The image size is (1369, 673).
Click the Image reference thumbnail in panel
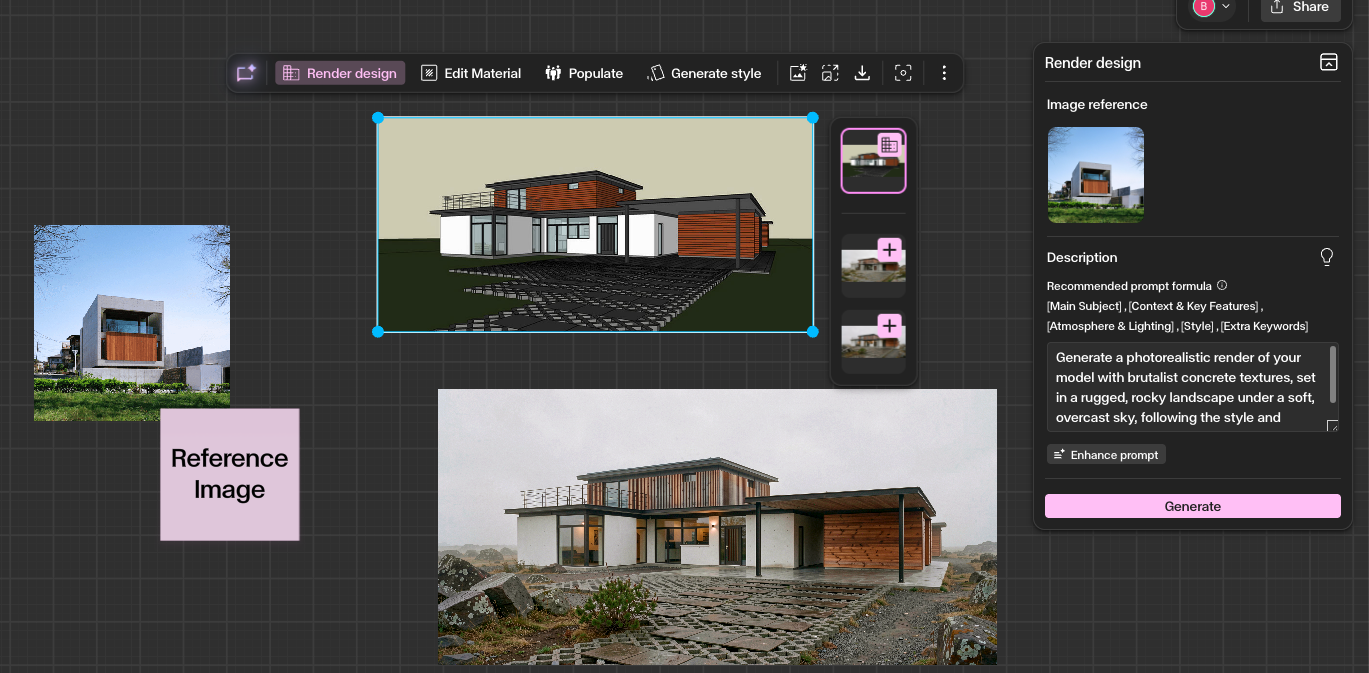pyautogui.click(x=1095, y=174)
